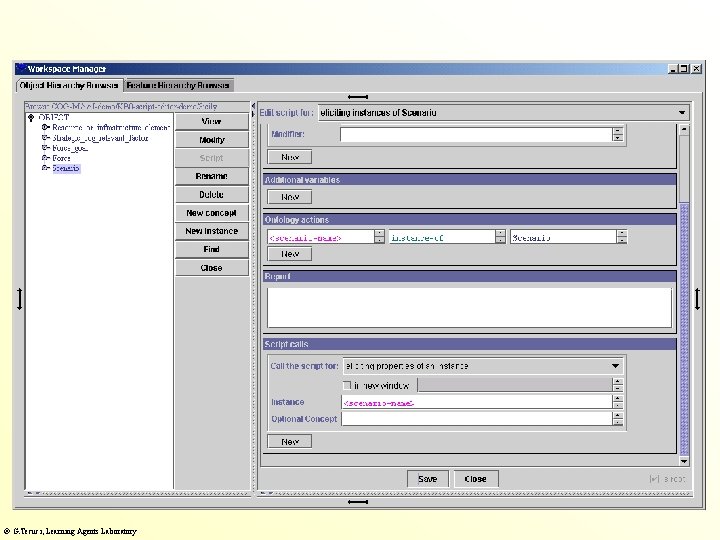Collapse the OBJECT root node handle

[31, 118]
